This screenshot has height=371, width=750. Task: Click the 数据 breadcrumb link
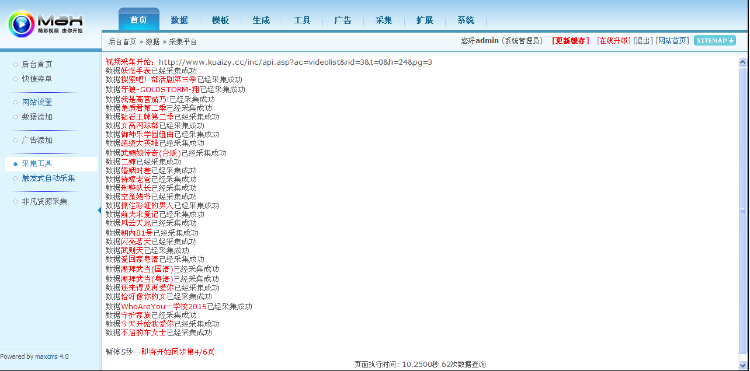coord(152,42)
